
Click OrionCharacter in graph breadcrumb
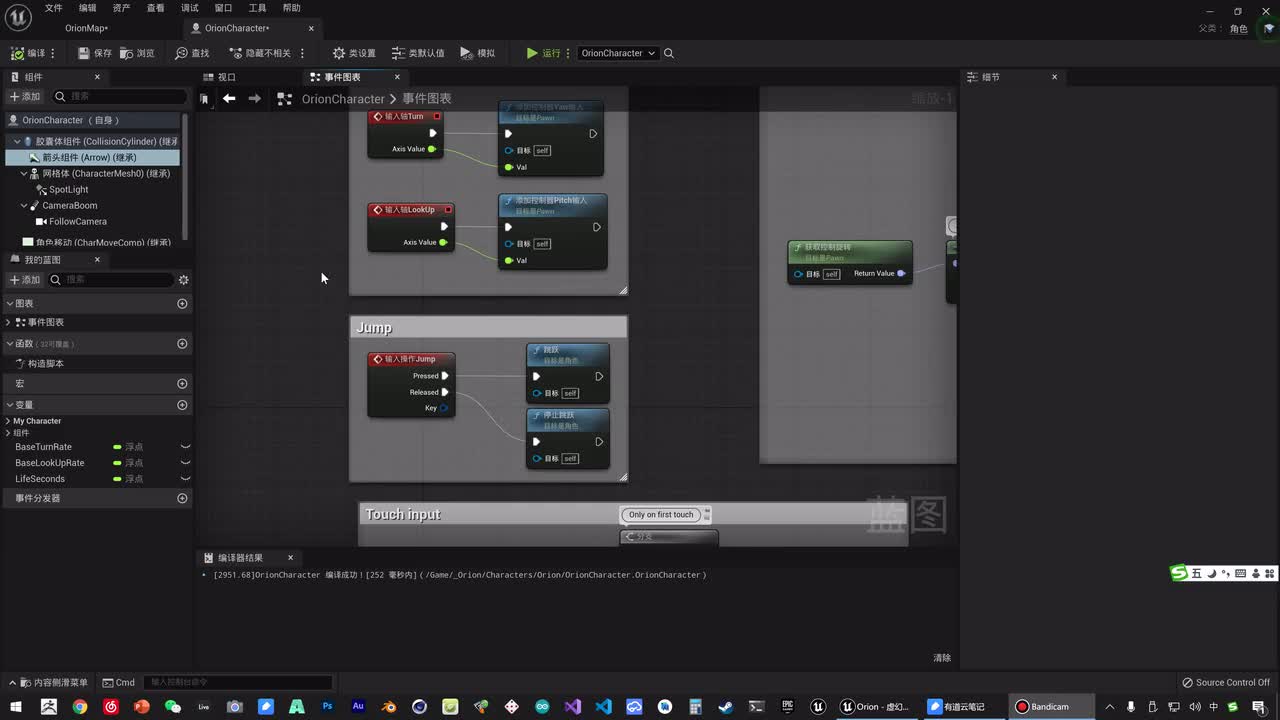pyautogui.click(x=343, y=99)
